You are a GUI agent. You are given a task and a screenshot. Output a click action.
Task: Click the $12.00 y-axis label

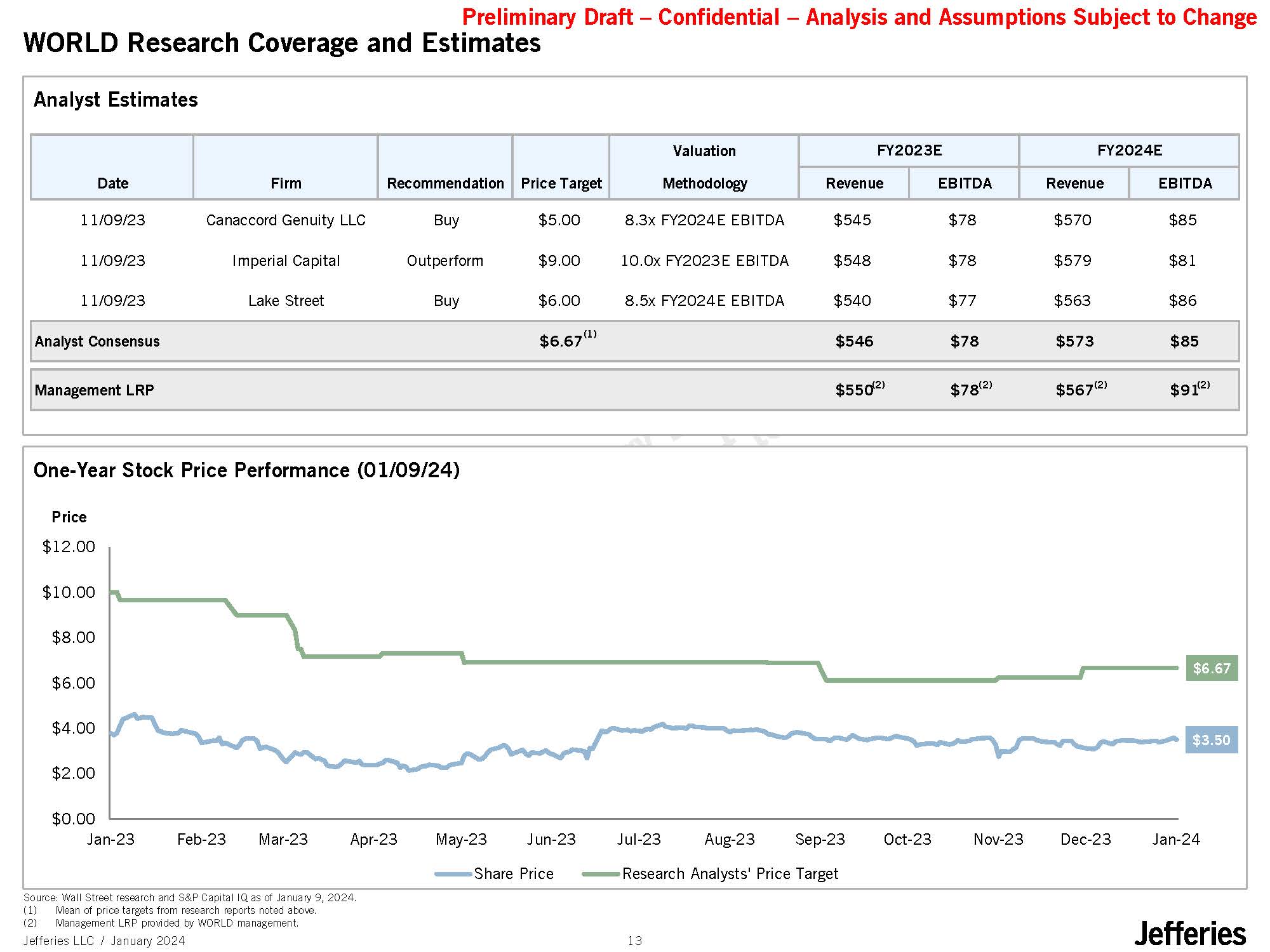tap(69, 546)
